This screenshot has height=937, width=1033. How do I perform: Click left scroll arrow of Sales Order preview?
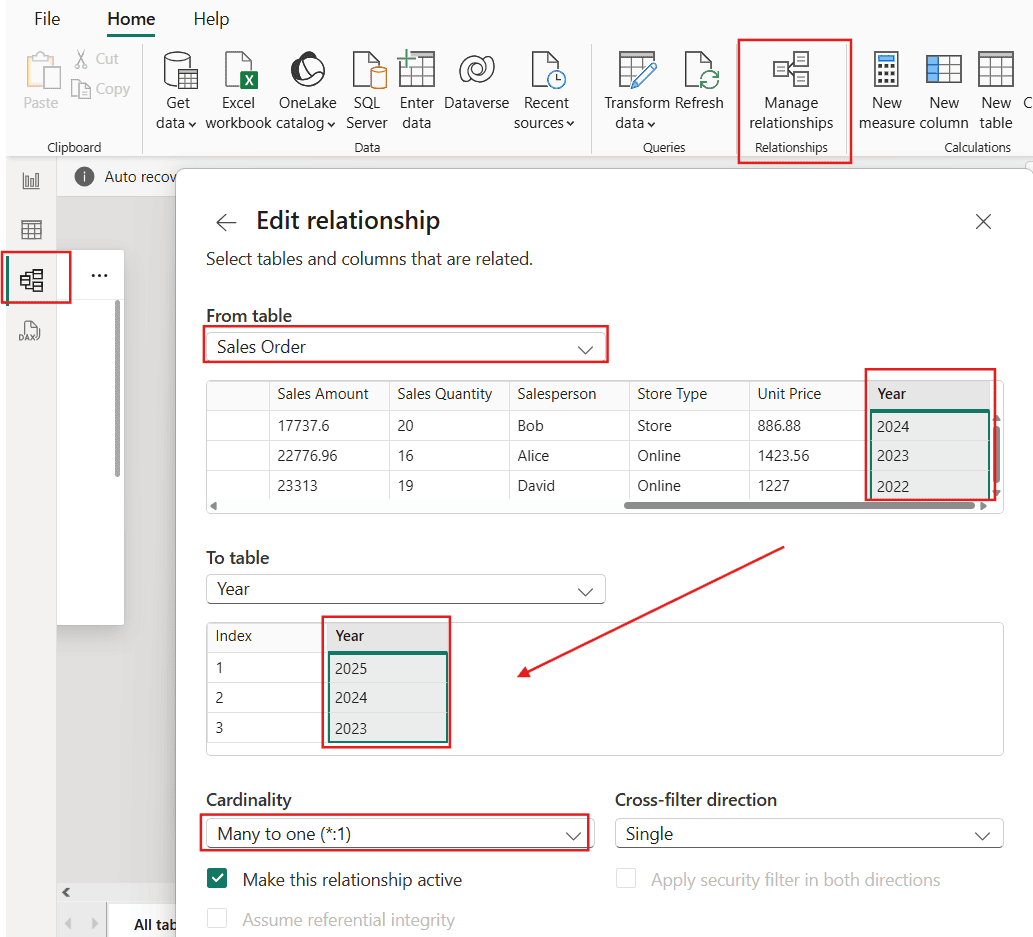pos(213,506)
